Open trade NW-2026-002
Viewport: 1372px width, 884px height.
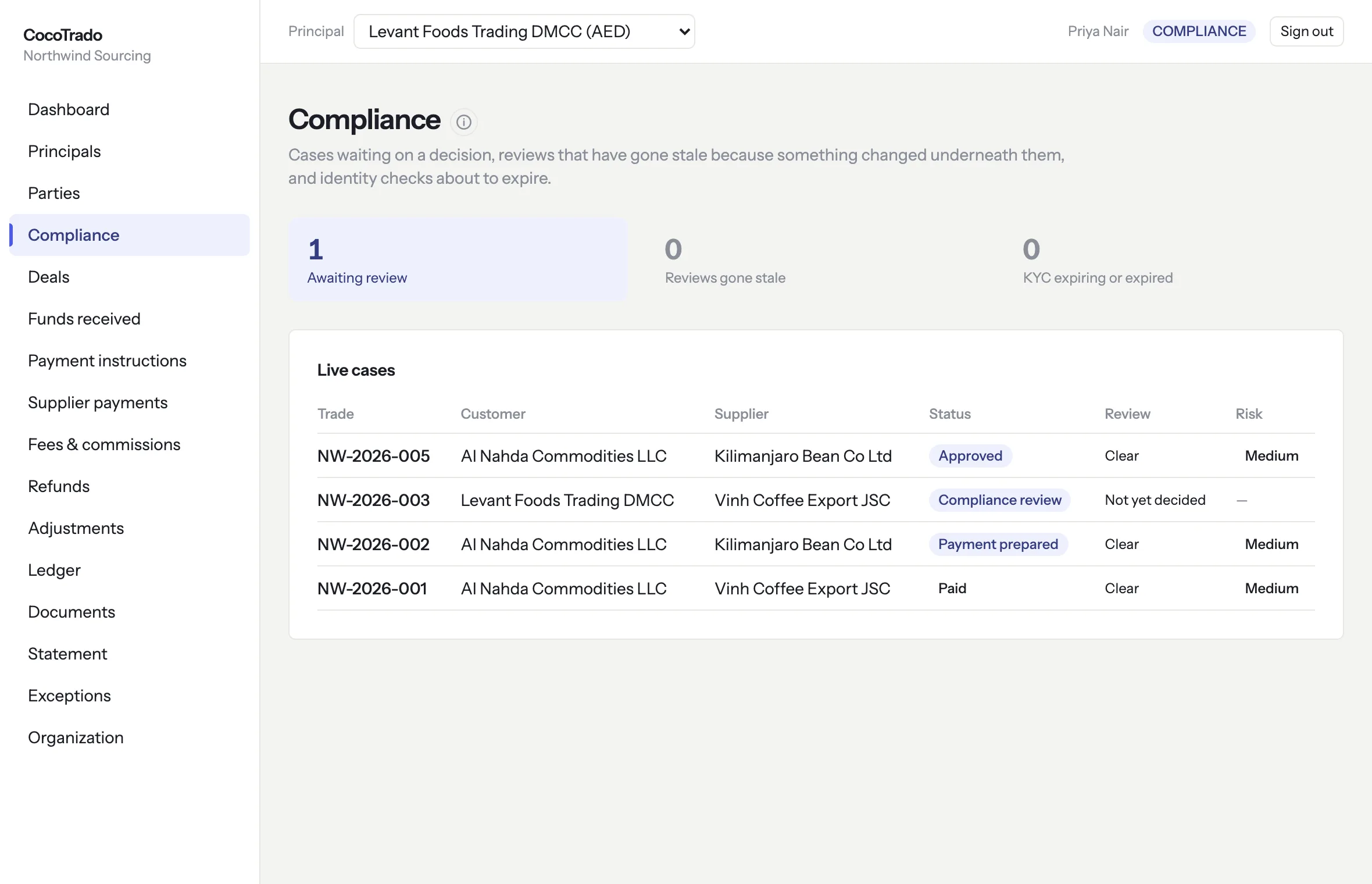pyautogui.click(x=373, y=544)
